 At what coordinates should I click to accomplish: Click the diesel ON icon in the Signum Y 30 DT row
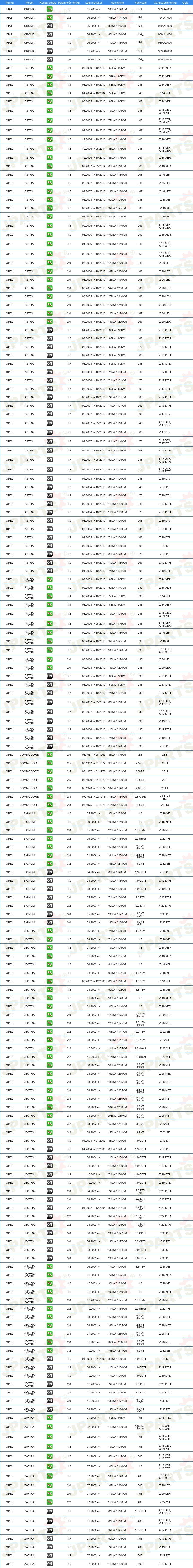(x=49, y=914)
